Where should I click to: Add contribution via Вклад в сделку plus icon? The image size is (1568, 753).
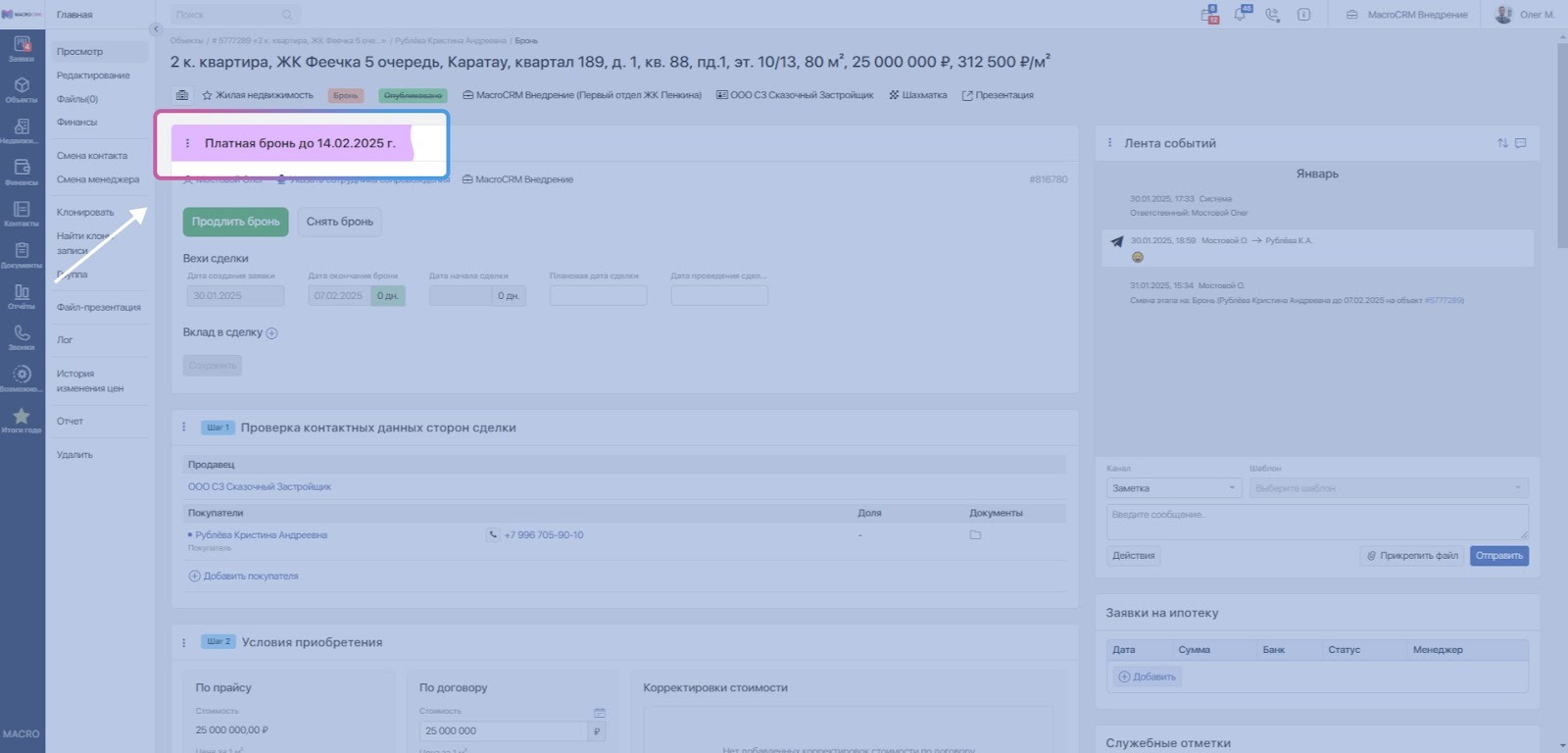tap(271, 333)
